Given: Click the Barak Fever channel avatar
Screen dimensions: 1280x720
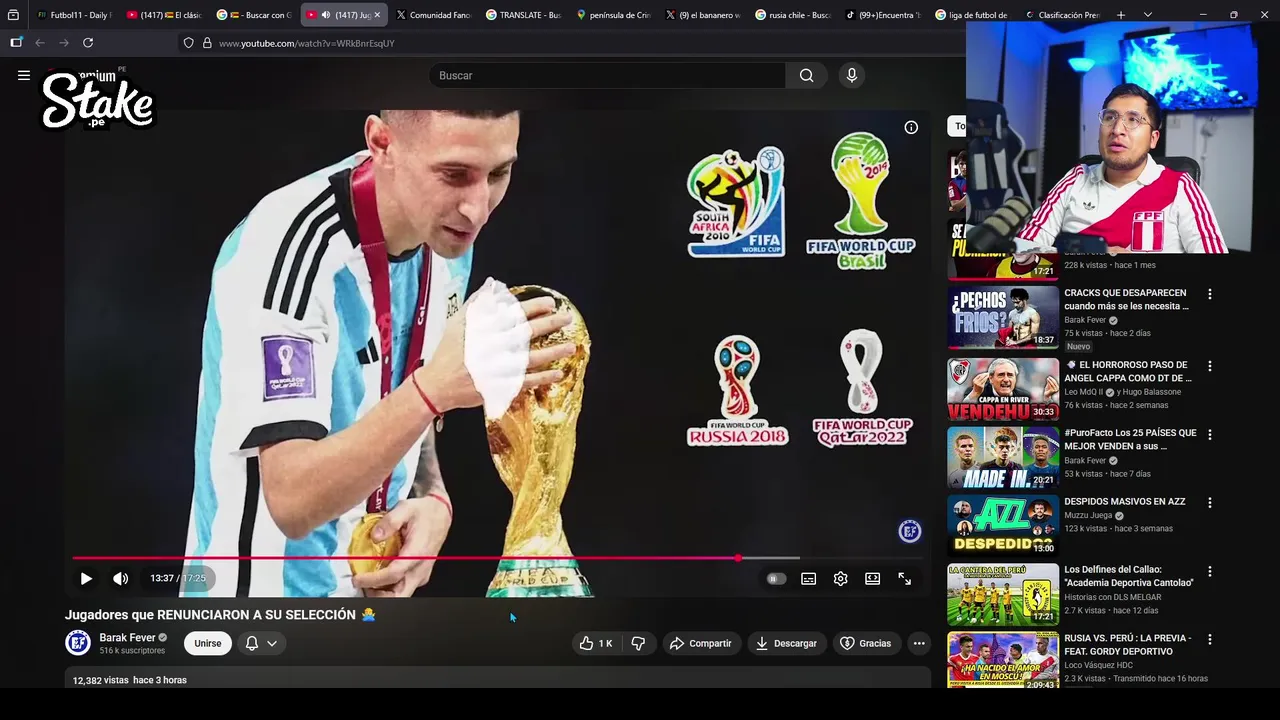Looking at the screenshot, I should coord(78,643).
